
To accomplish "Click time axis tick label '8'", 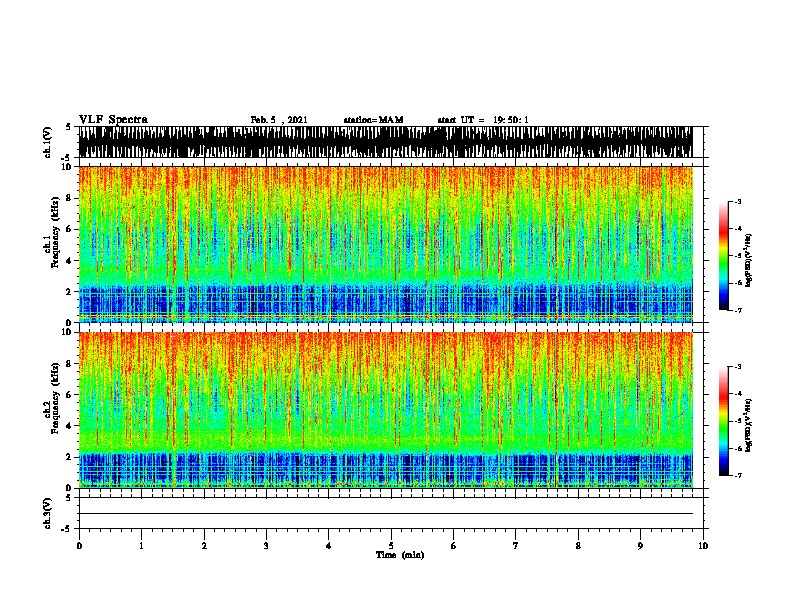I will [x=578, y=546].
